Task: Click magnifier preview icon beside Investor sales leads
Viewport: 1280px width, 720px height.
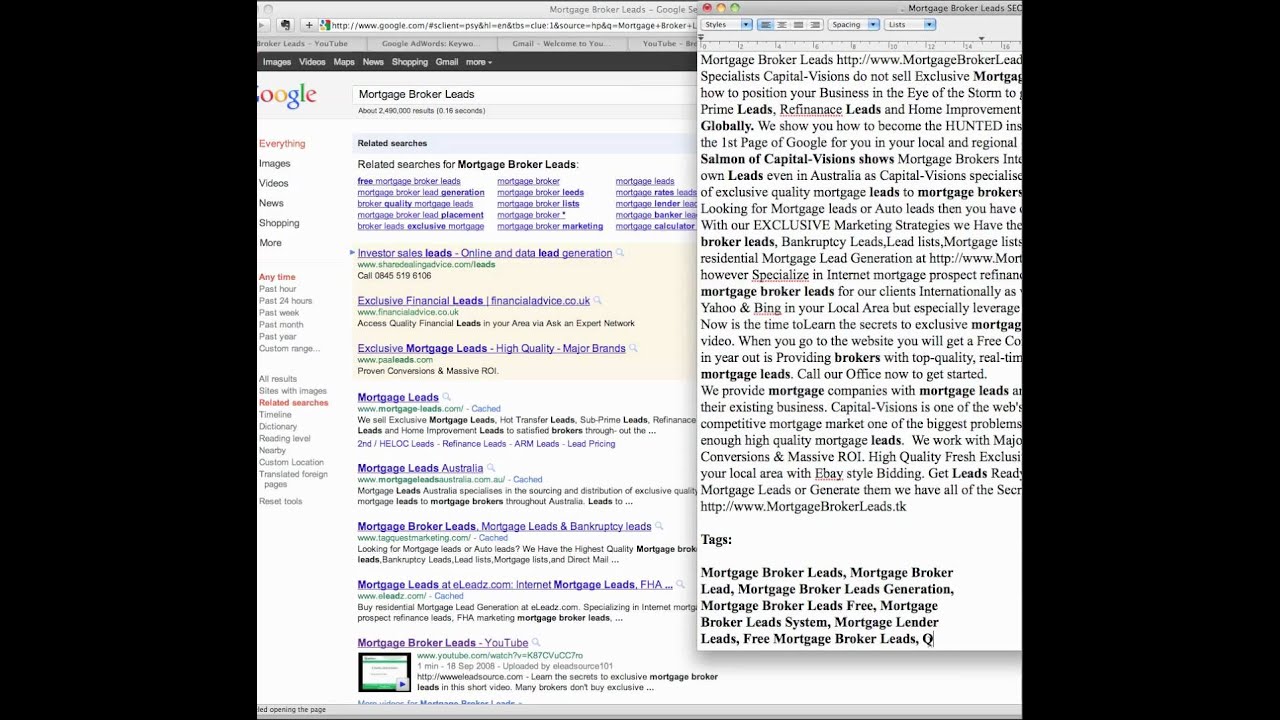Action: (620, 253)
